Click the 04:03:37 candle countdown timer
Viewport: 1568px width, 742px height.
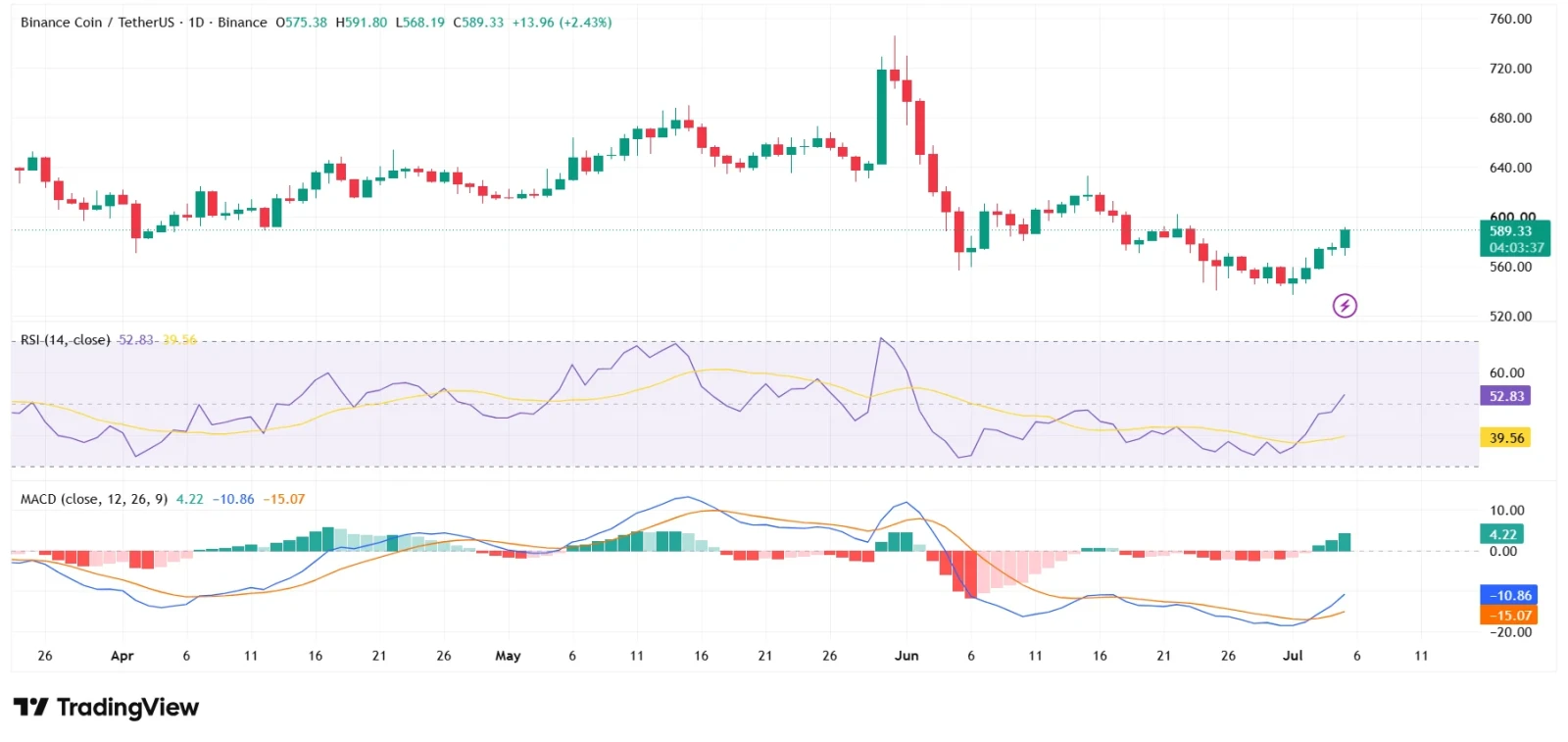(1516, 248)
